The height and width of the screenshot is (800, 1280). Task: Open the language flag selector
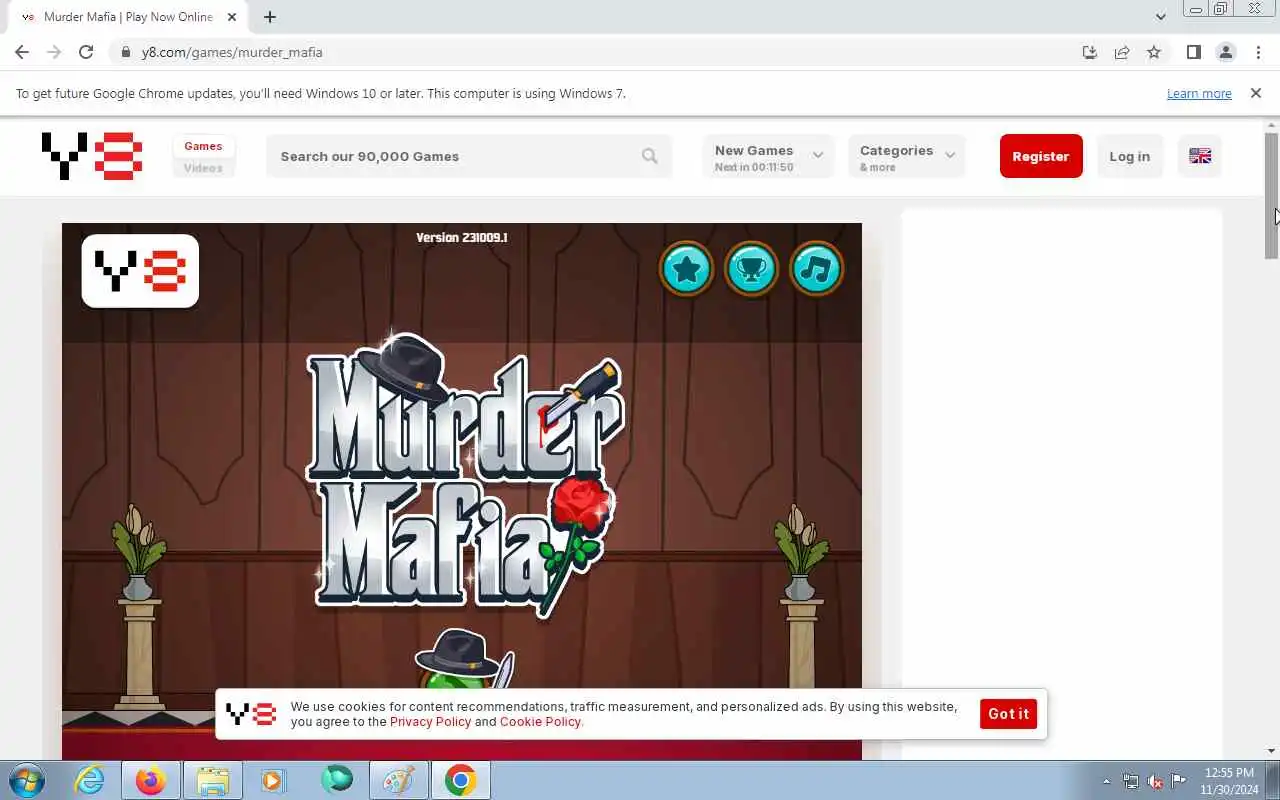1200,156
